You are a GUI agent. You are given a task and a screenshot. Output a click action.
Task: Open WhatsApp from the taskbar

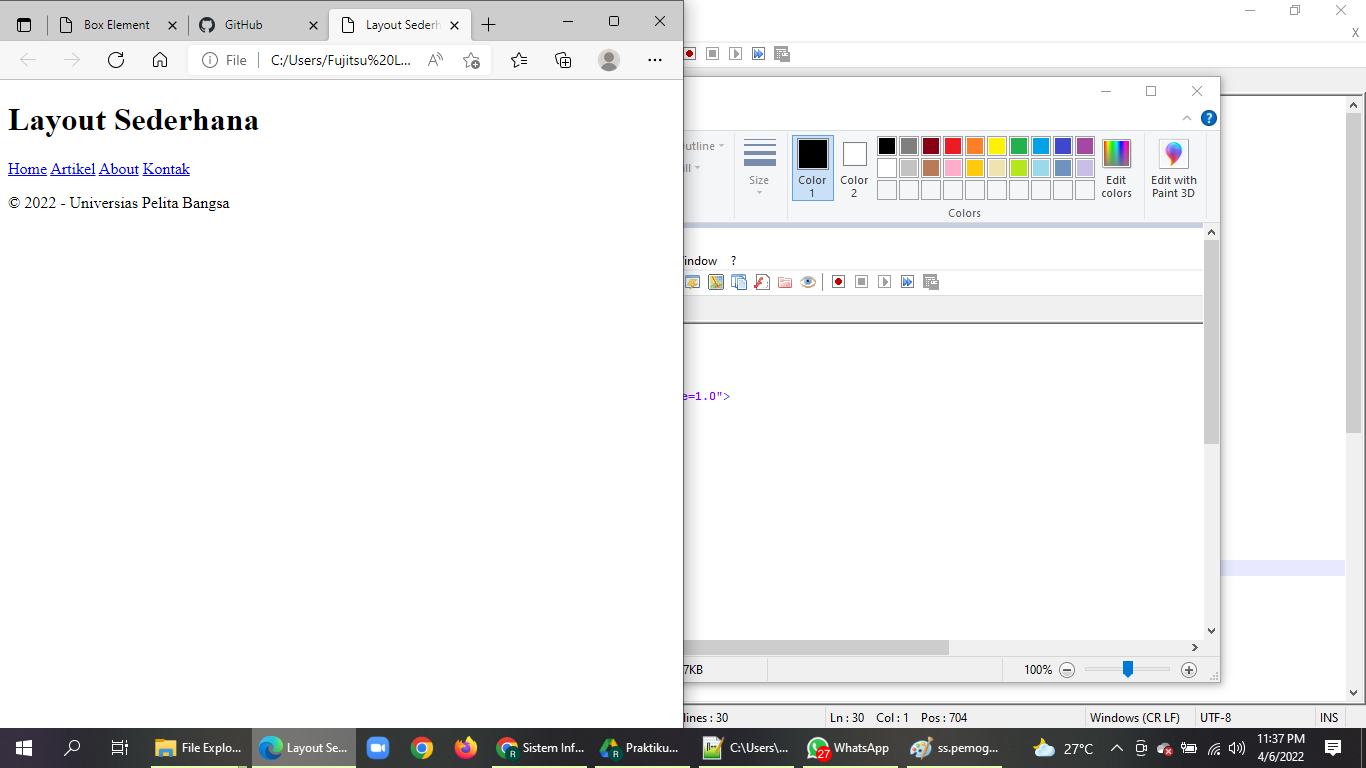[x=849, y=747]
